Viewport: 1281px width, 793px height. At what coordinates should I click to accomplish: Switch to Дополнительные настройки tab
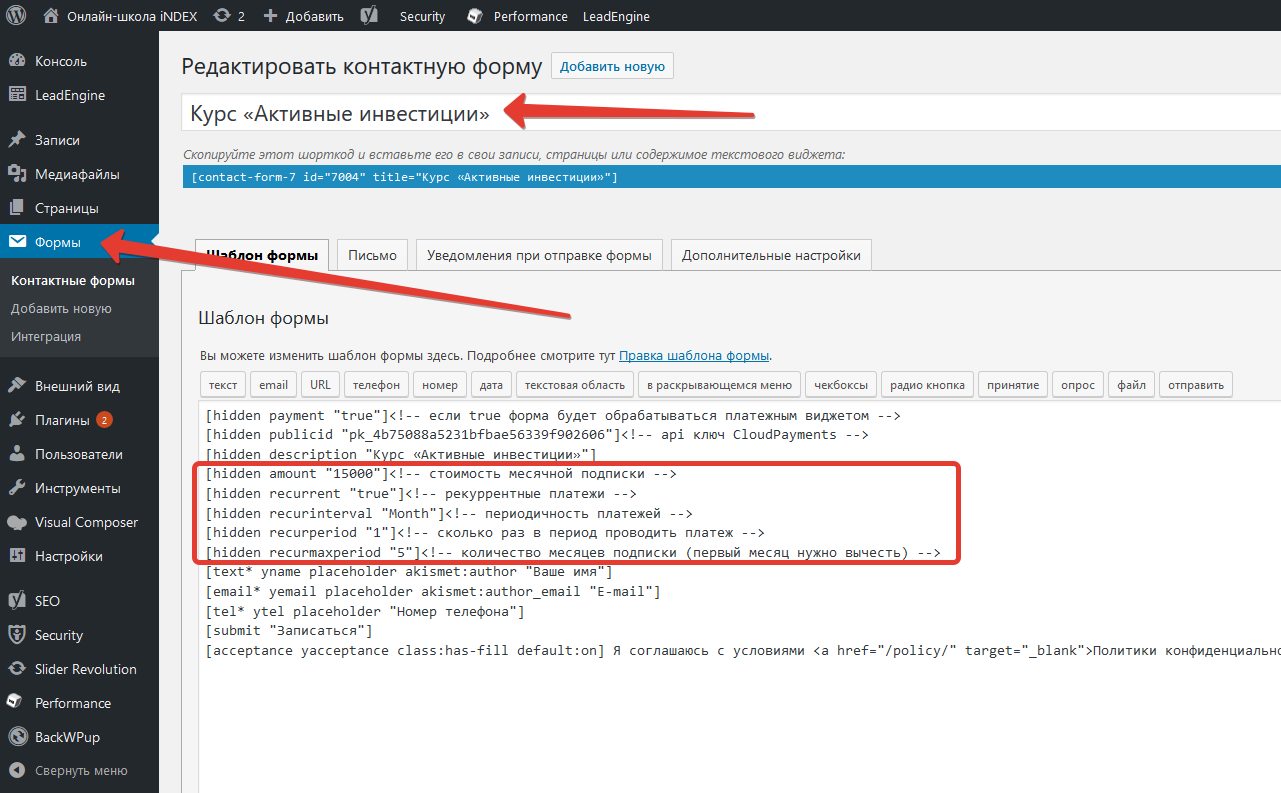[x=771, y=255]
